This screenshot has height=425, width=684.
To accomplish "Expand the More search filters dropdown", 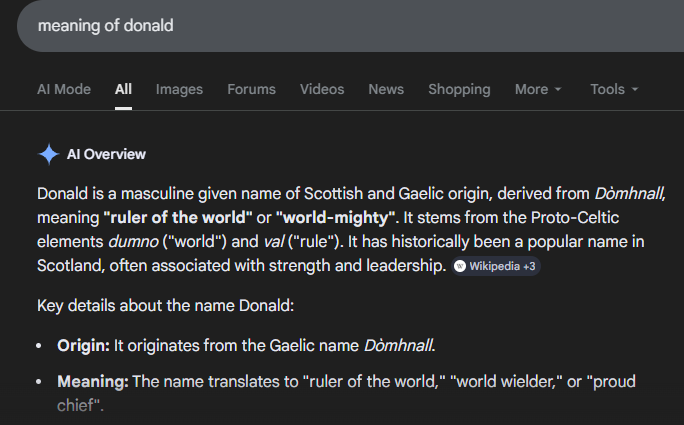I will tap(538, 89).
